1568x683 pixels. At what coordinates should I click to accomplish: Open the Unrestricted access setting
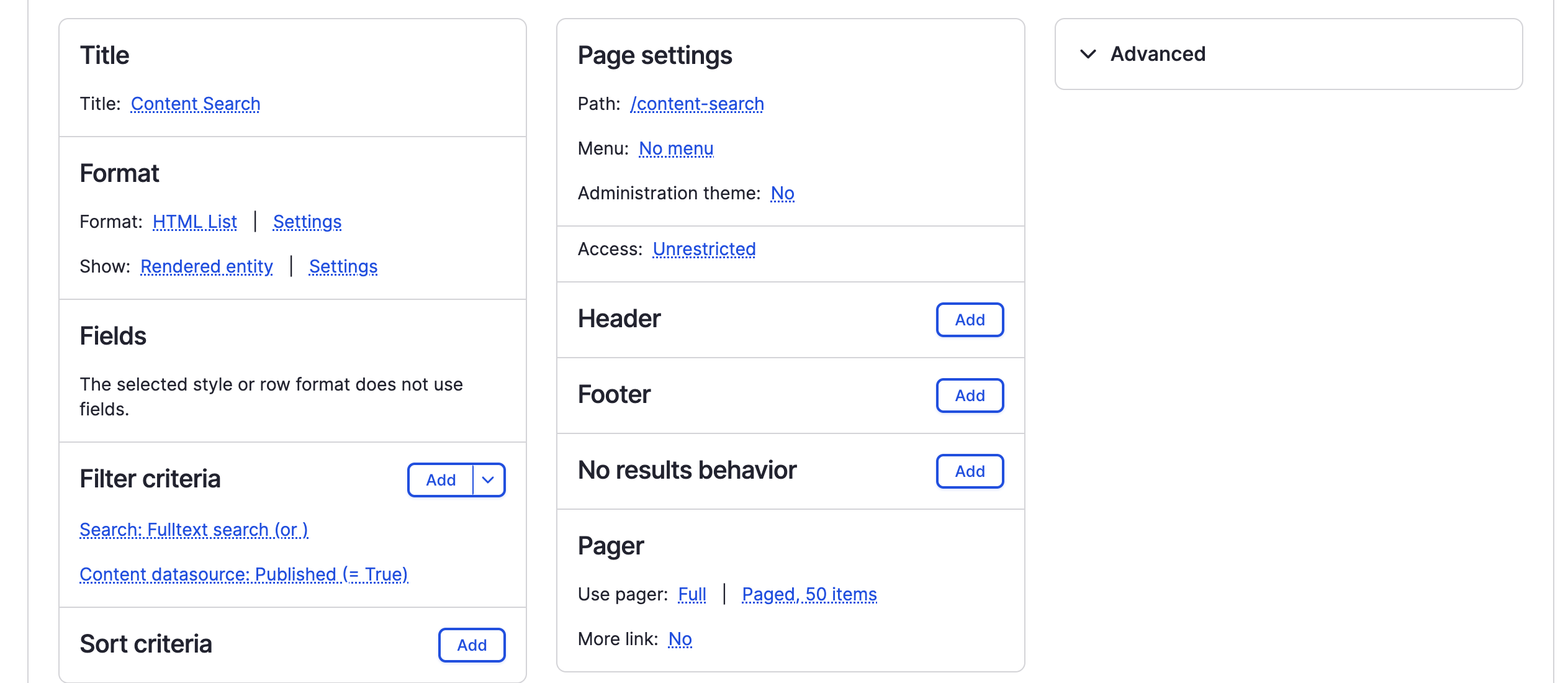705,248
